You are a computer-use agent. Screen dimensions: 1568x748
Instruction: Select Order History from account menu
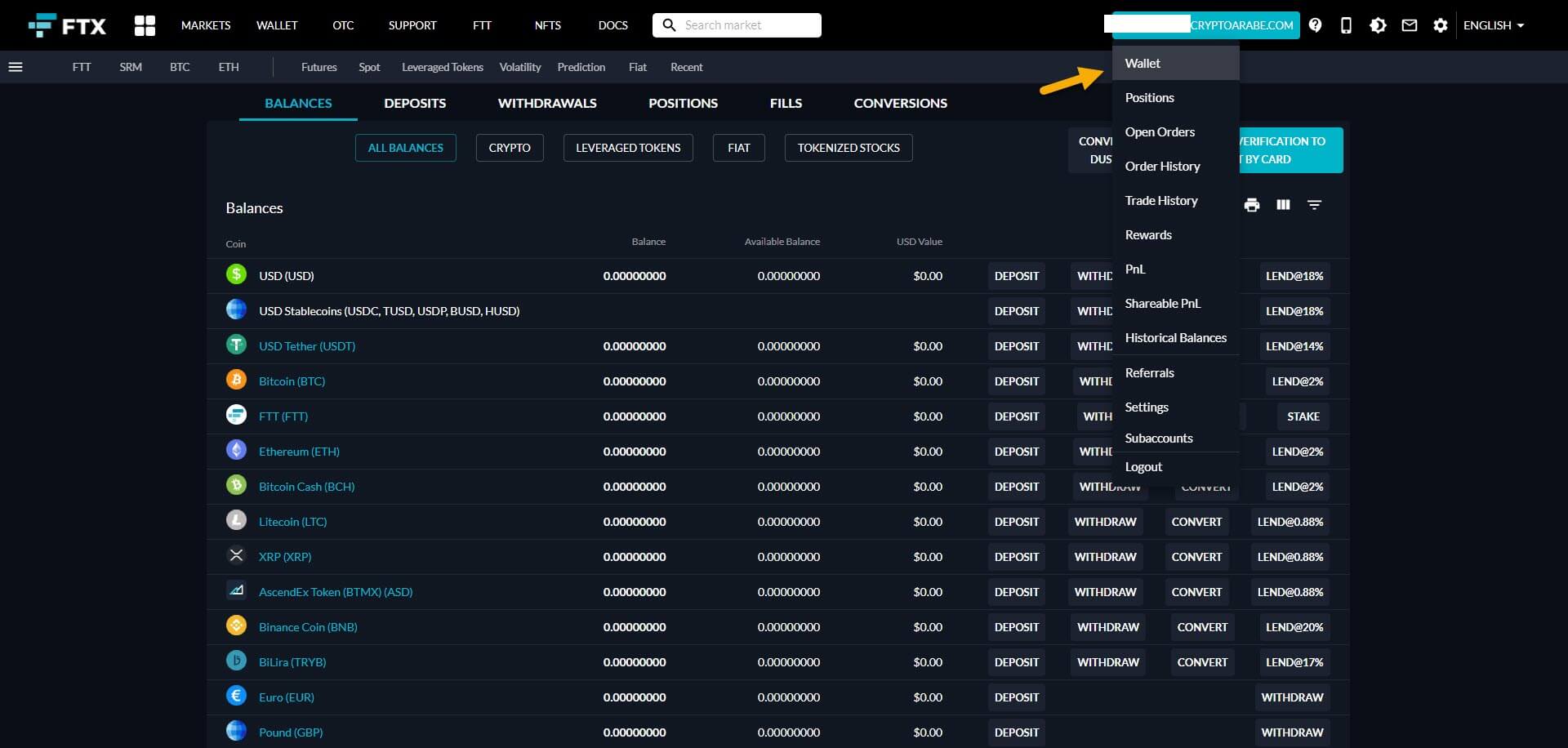click(x=1175, y=166)
